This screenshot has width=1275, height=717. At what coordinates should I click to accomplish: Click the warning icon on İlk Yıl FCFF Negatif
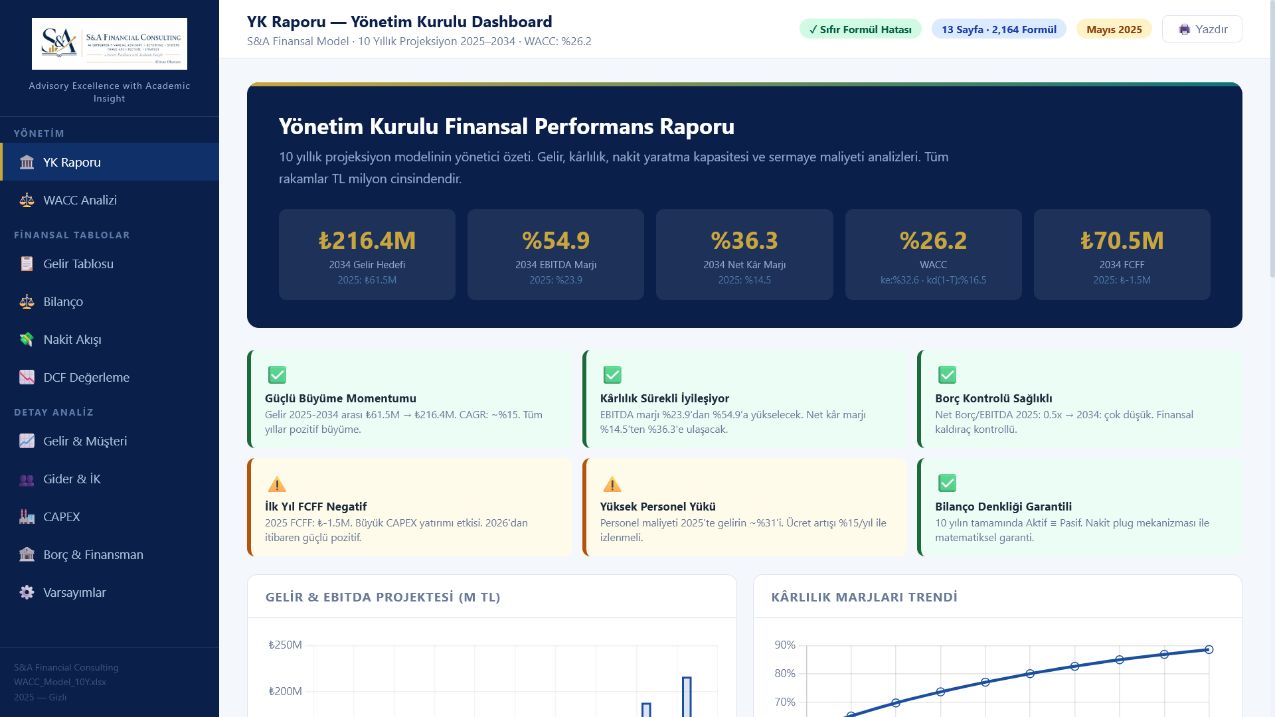tap(277, 483)
